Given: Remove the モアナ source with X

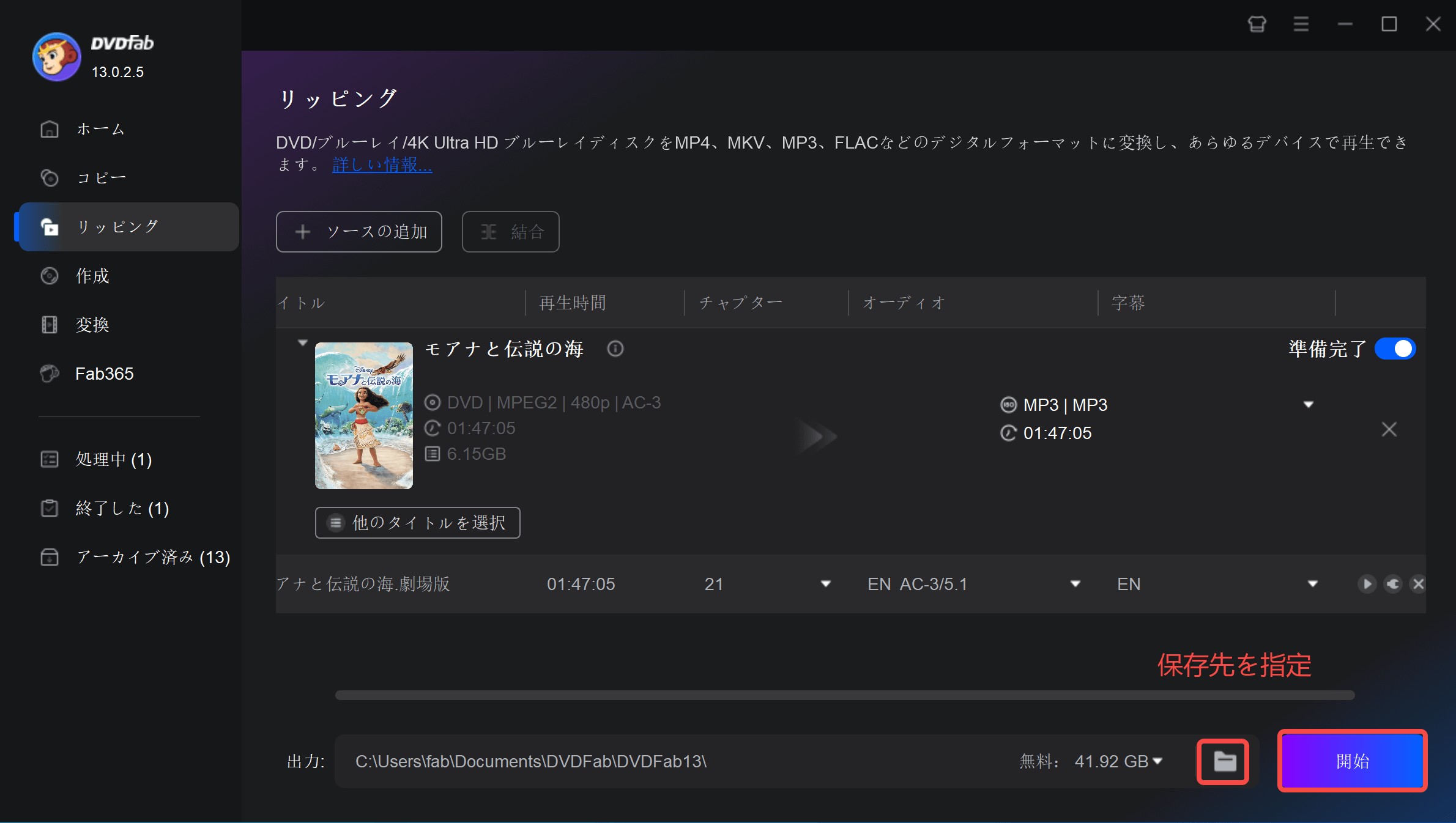Looking at the screenshot, I should coord(1389,429).
